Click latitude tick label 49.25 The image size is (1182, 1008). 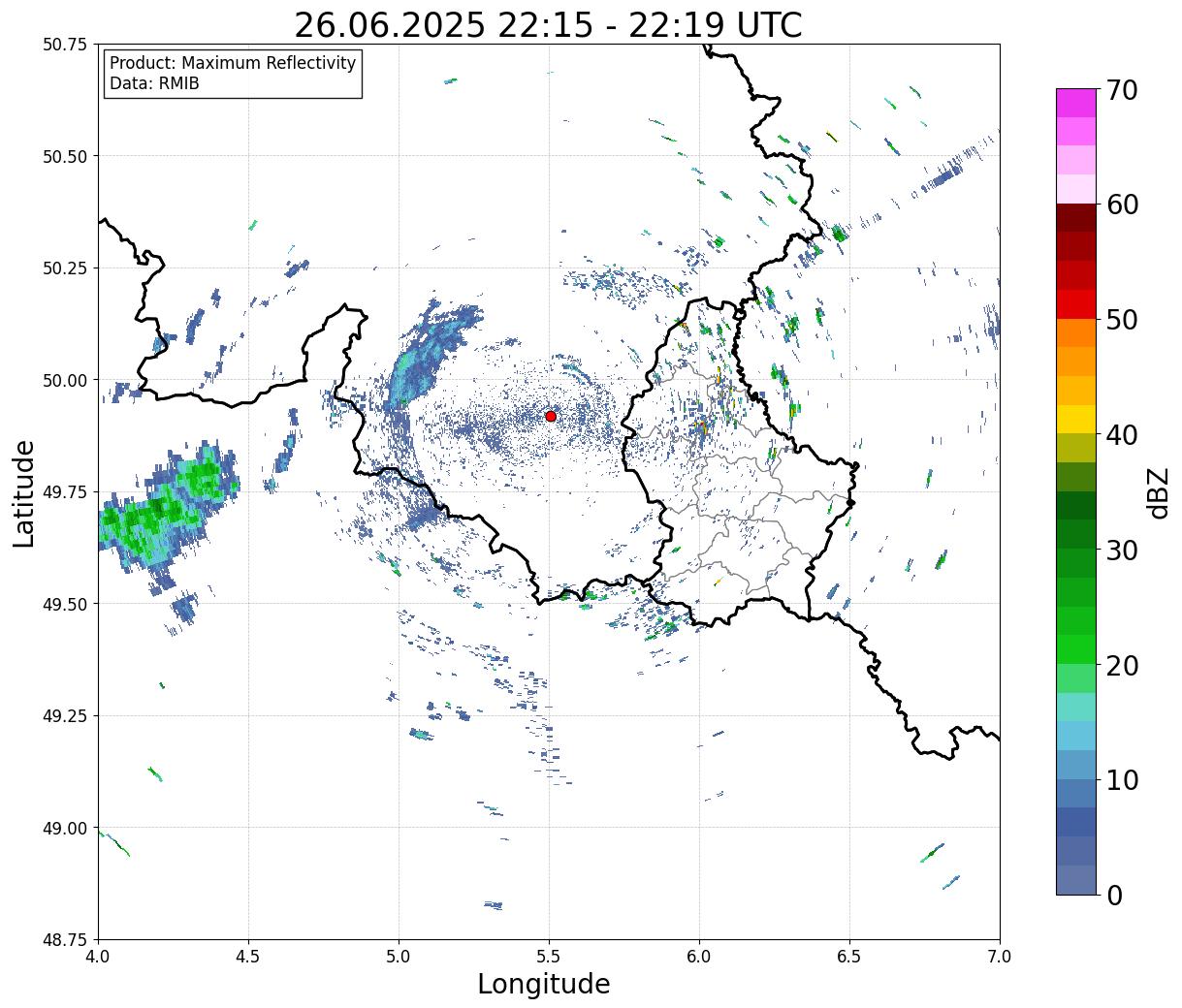pos(64,716)
